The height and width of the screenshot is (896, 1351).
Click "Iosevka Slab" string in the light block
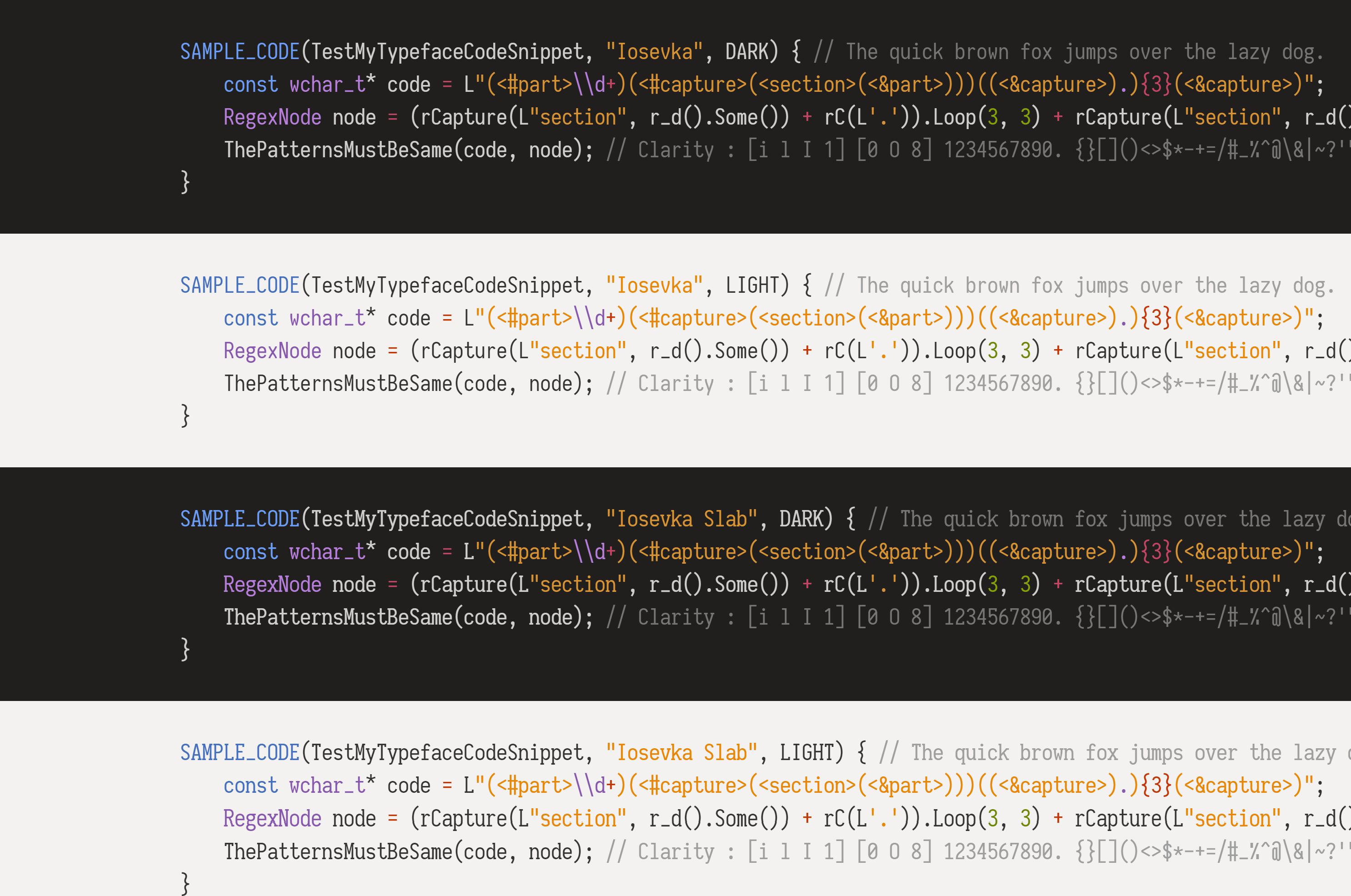click(681, 753)
